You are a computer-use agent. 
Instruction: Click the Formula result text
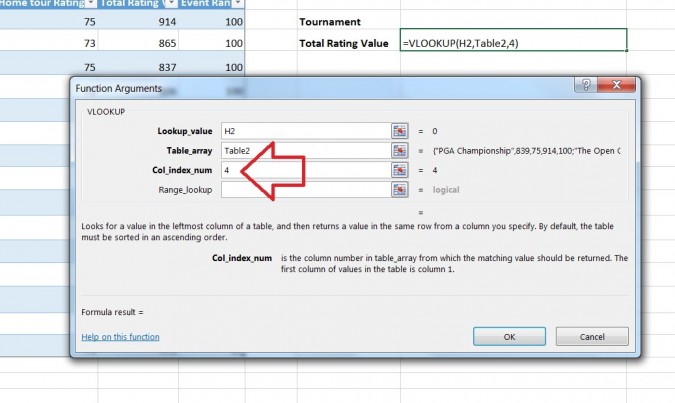point(112,312)
